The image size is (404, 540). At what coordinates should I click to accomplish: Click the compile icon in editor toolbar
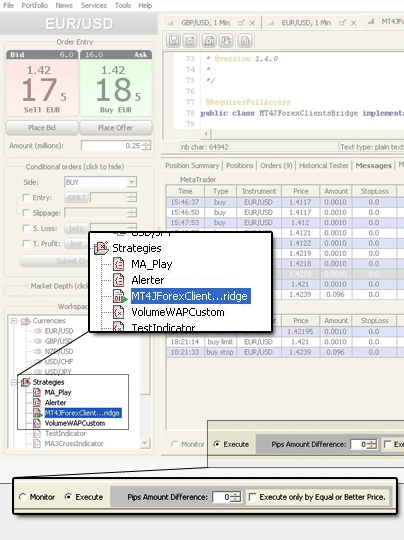[x=209, y=41]
